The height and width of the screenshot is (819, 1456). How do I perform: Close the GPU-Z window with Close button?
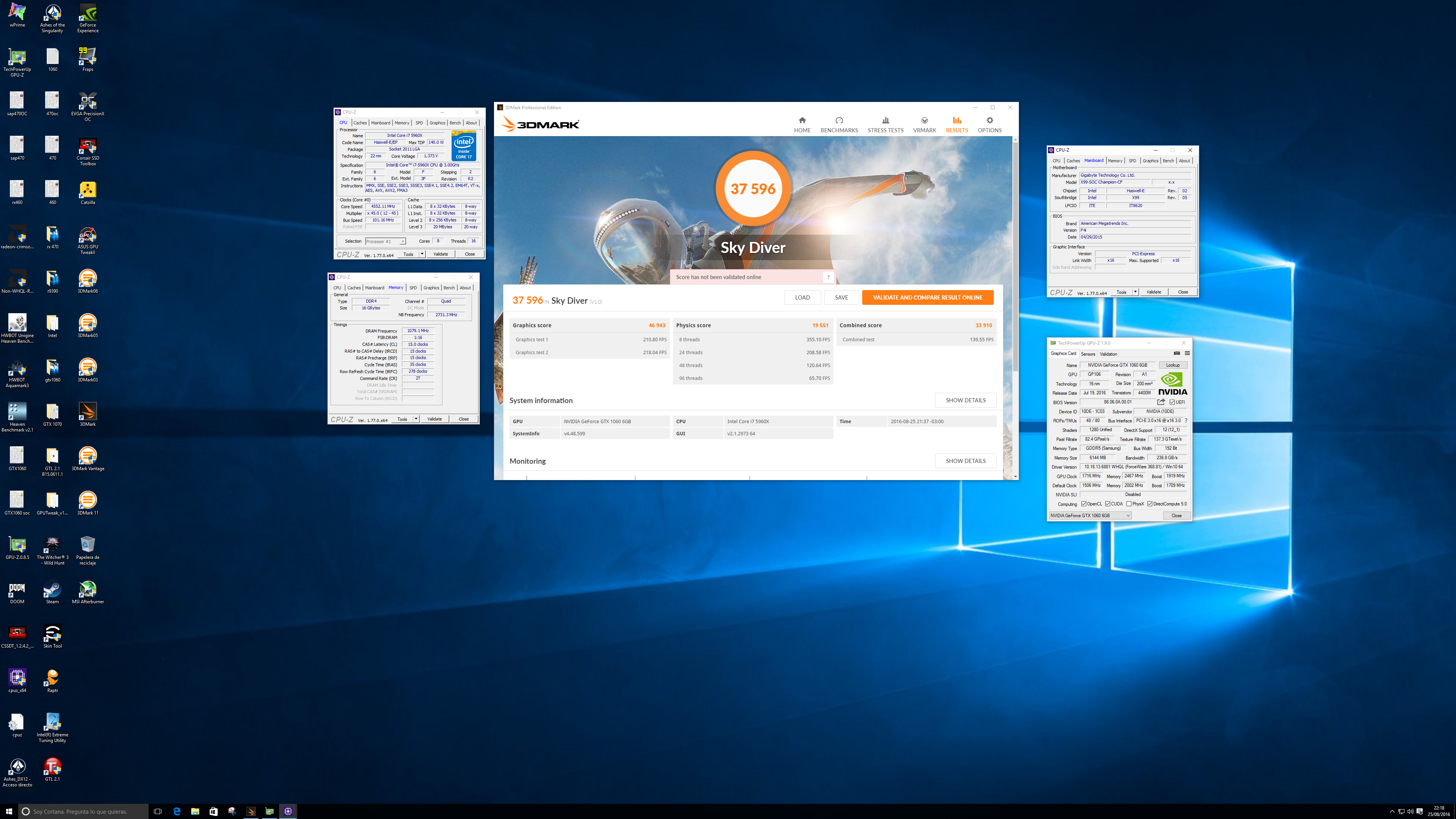1176,516
